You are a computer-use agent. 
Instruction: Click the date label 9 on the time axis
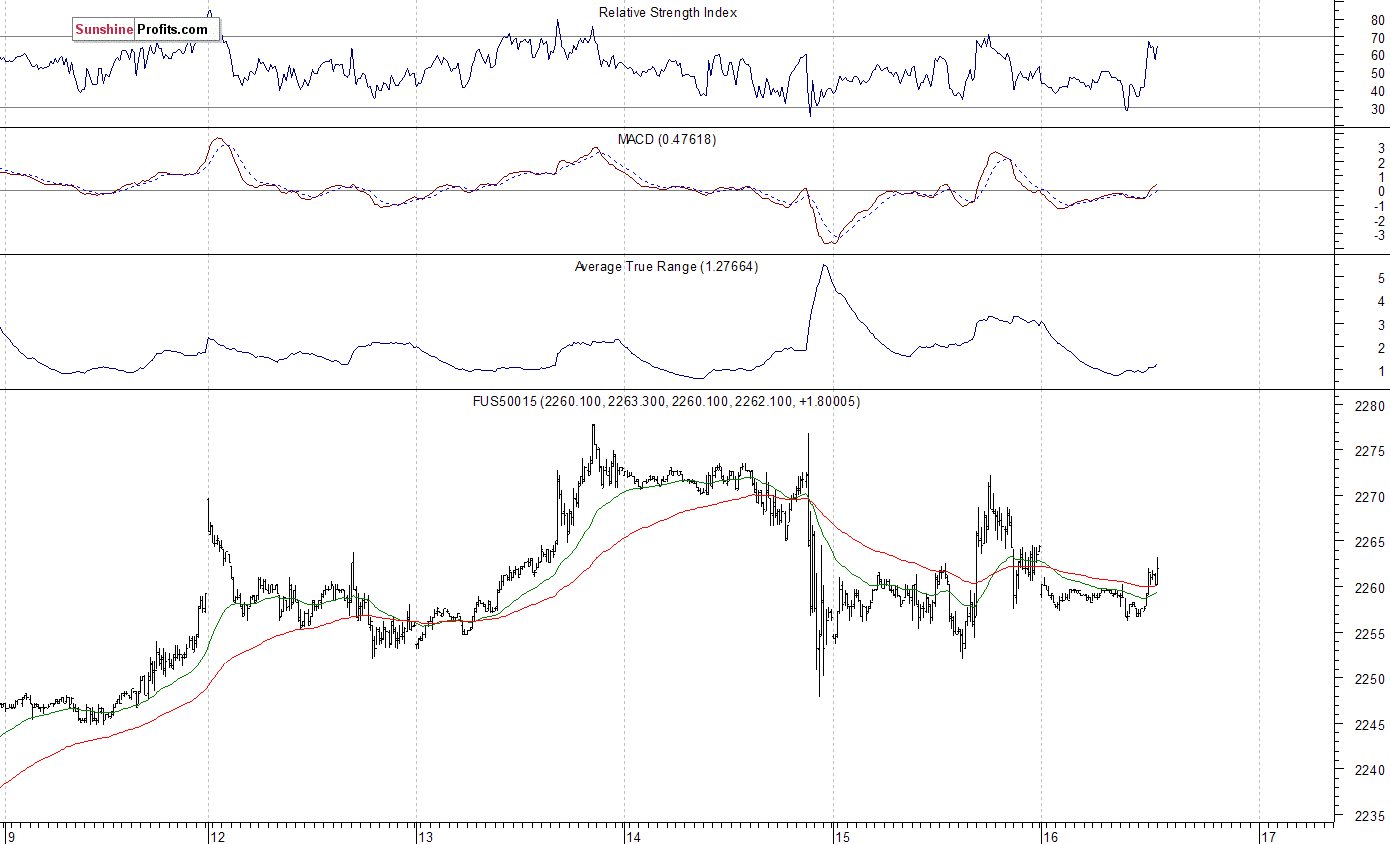tap(11, 836)
